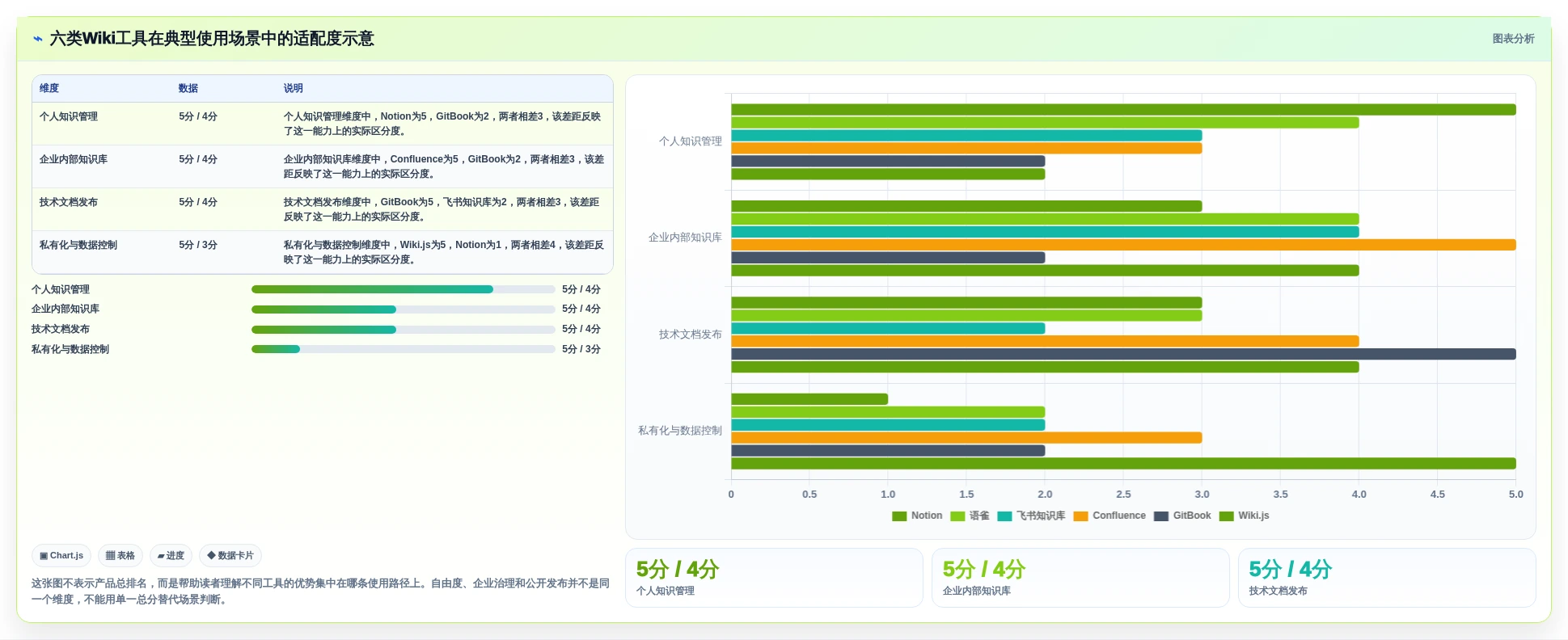Select the 个人知识管理 table row label

click(x=69, y=116)
